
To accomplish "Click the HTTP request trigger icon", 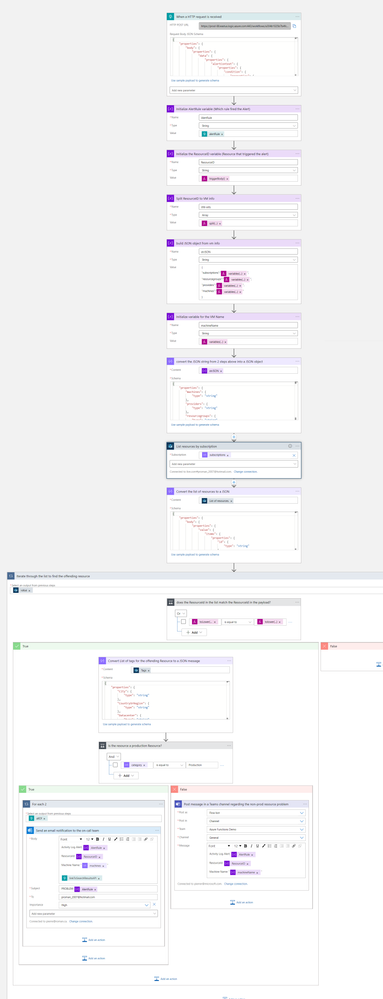I will coord(170,16).
